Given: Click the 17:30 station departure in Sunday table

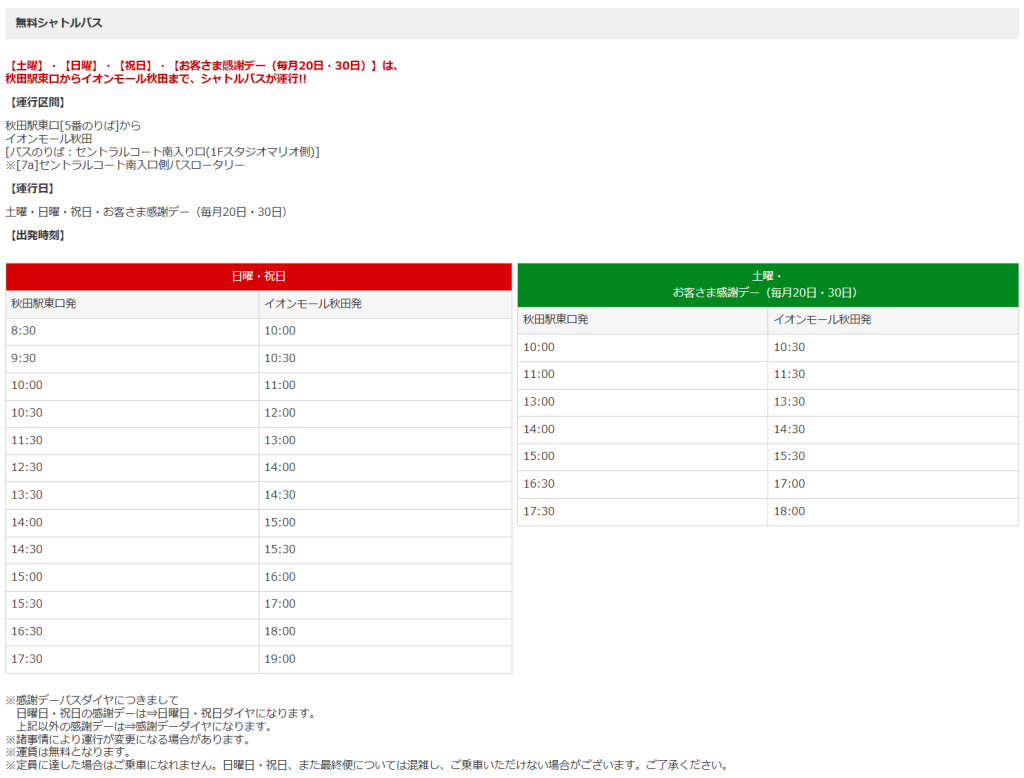Looking at the screenshot, I should pos(27,659).
